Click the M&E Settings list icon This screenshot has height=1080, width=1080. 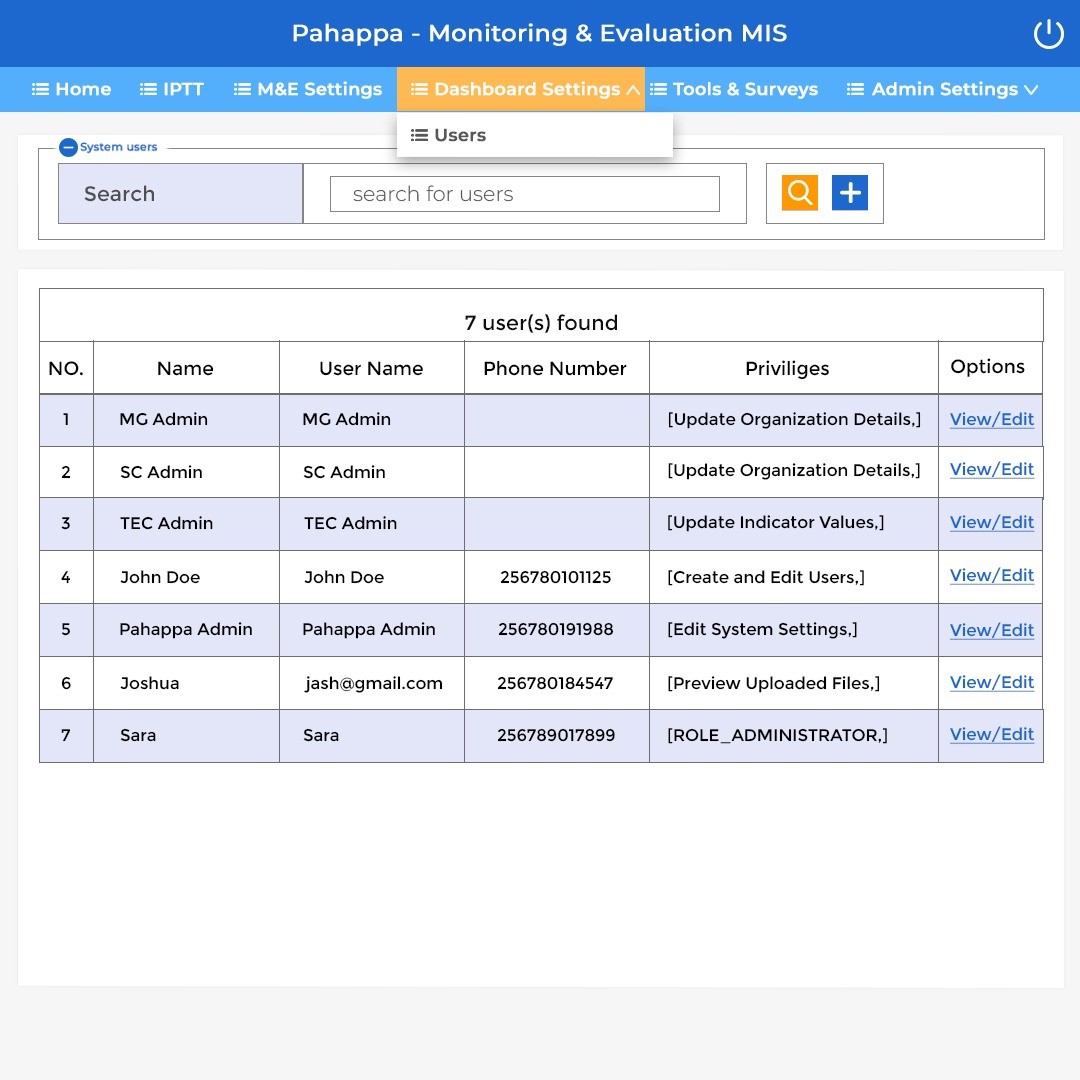(x=242, y=89)
